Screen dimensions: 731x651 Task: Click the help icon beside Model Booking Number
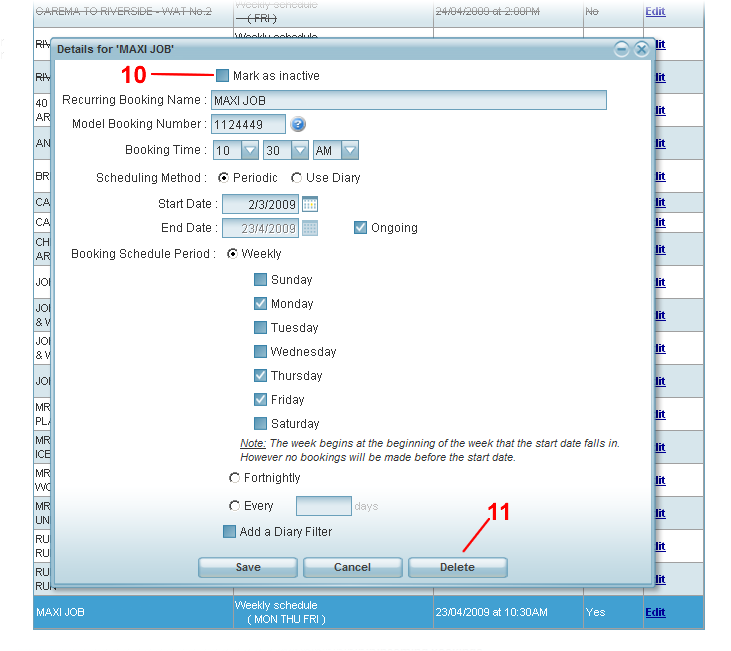pyautogui.click(x=298, y=125)
